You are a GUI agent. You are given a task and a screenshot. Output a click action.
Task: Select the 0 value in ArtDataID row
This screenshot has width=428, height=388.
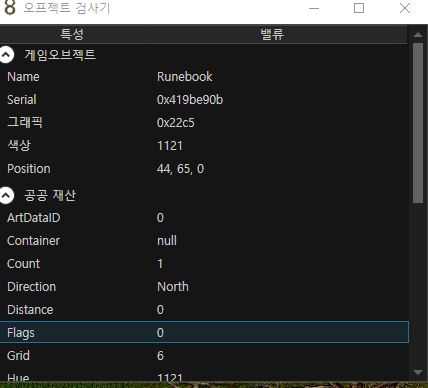[x=160, y=218]
